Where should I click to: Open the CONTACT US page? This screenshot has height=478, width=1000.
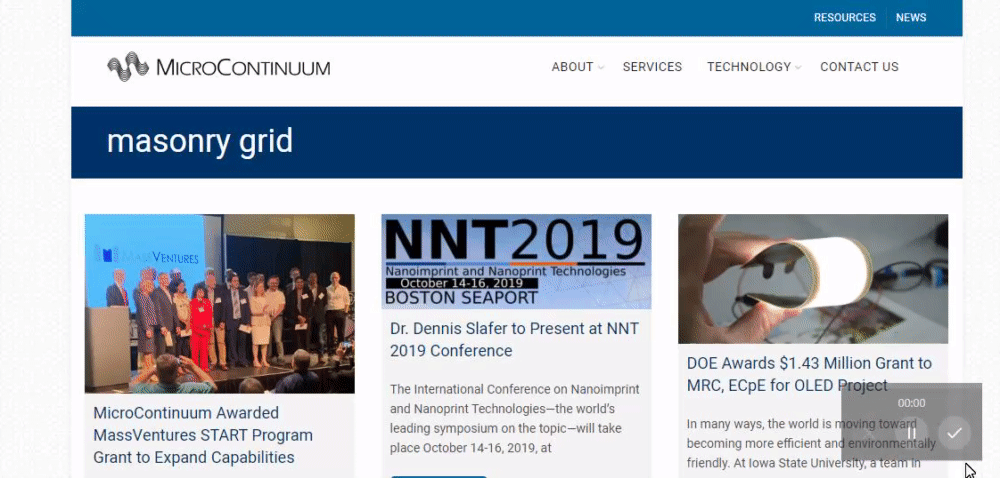tap(859, 67)
